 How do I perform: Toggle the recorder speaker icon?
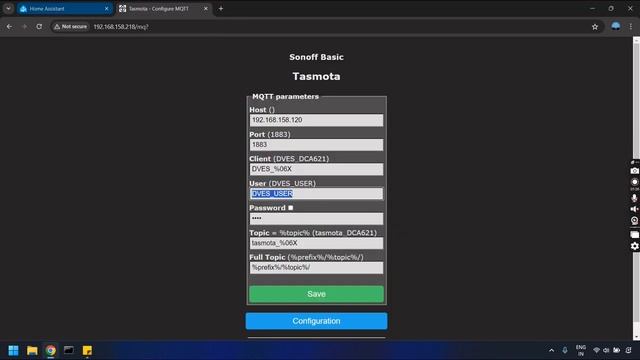click(x=634, y=209)
